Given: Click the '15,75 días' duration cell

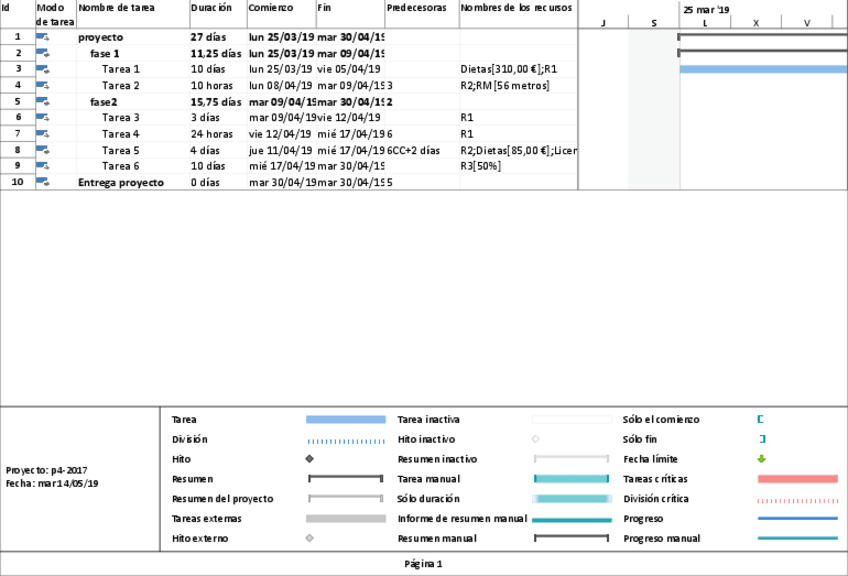Looking at the screenshot, I should [x=216, y=102].
